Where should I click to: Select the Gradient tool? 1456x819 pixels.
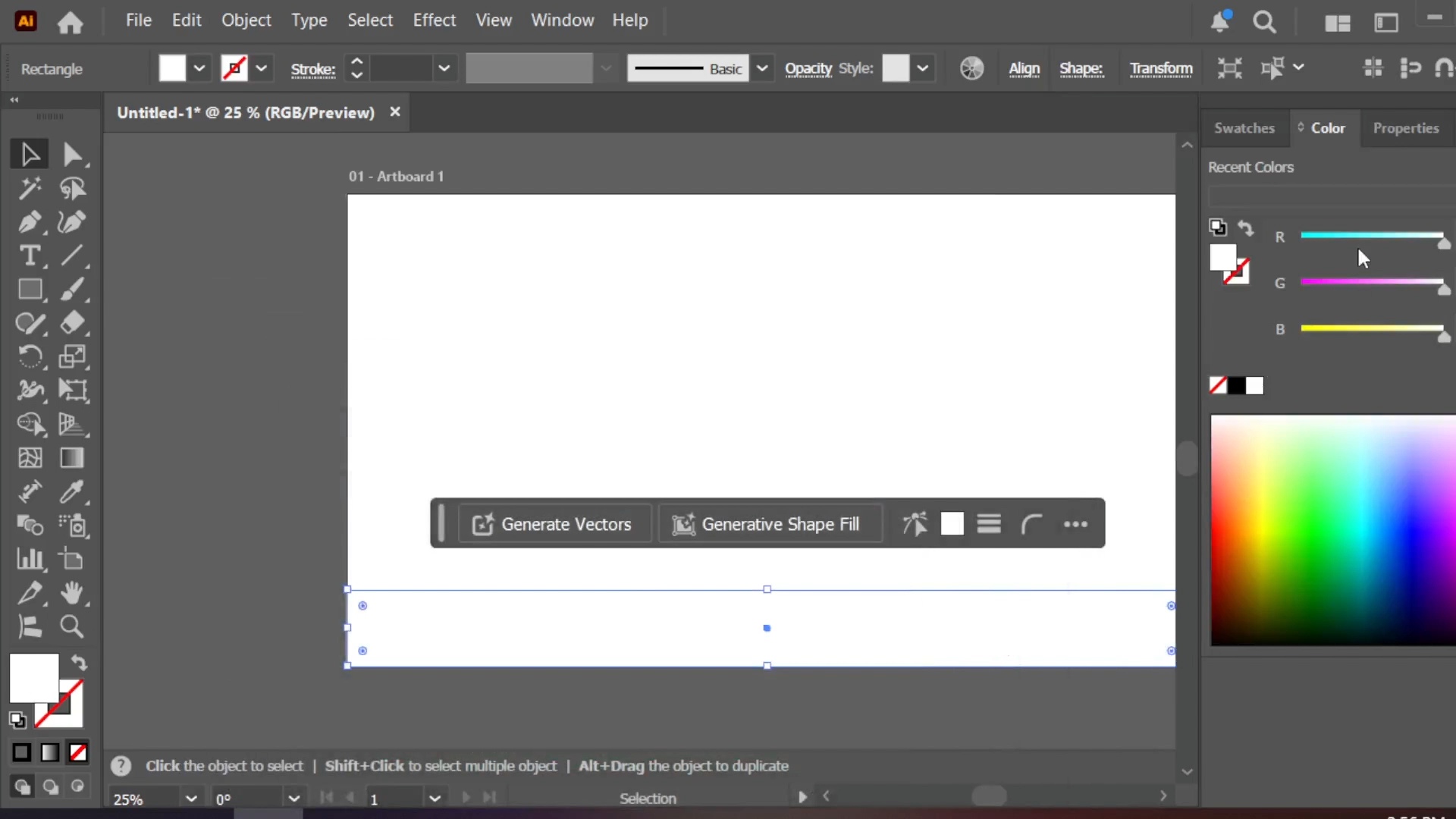[72, 458]
